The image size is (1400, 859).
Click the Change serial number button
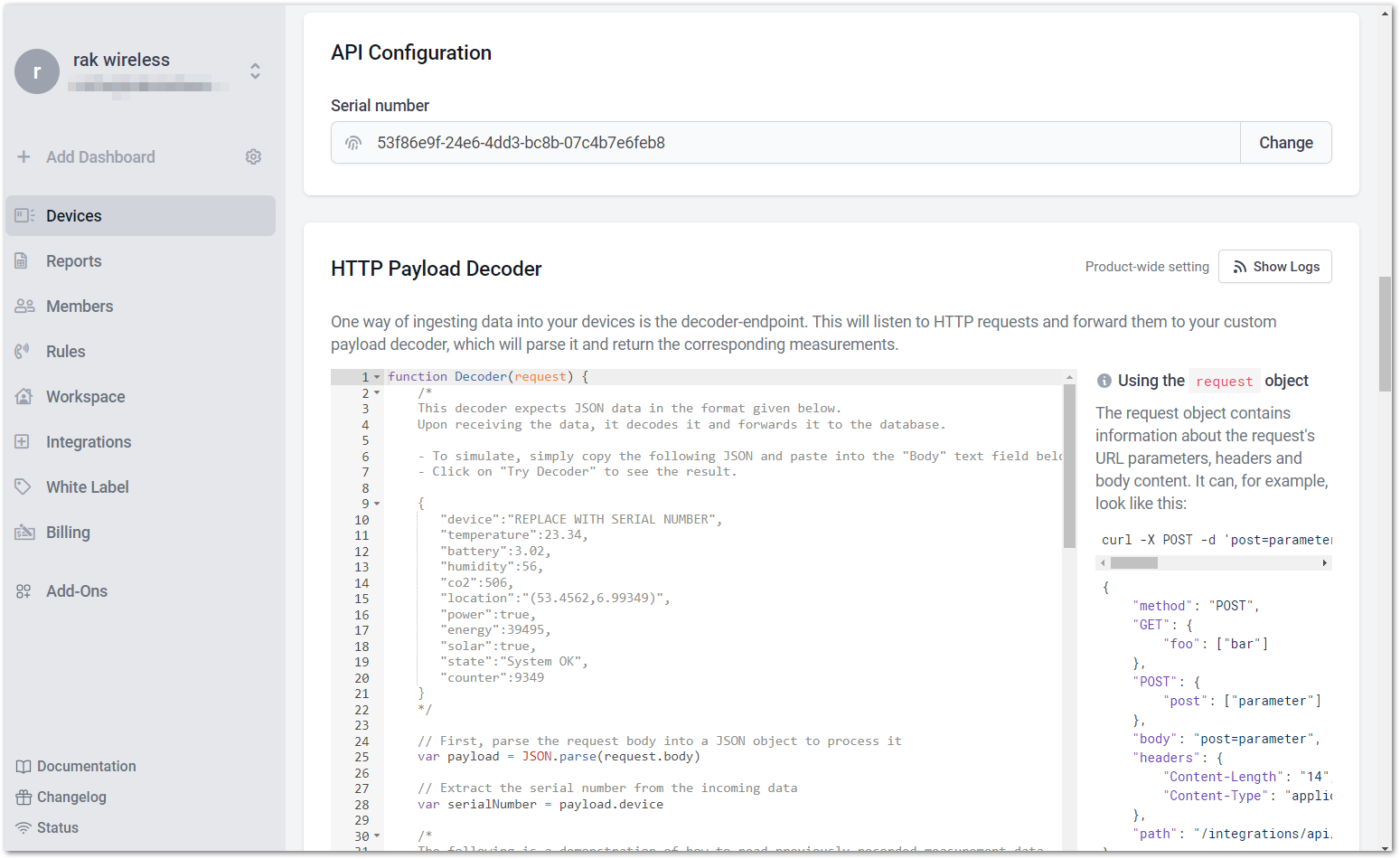[1285, 143]
